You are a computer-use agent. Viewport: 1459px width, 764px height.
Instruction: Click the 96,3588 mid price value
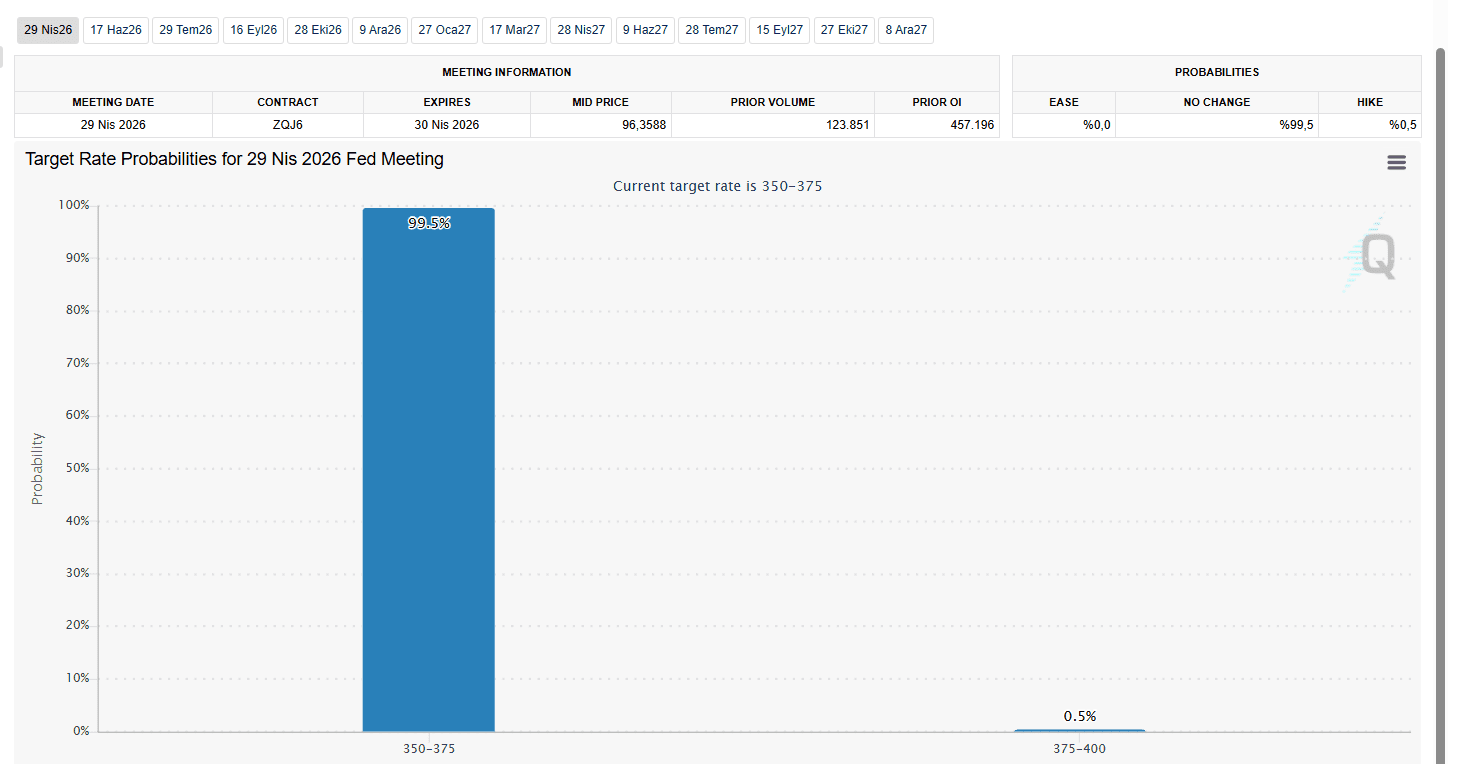(x=641, y=125)
